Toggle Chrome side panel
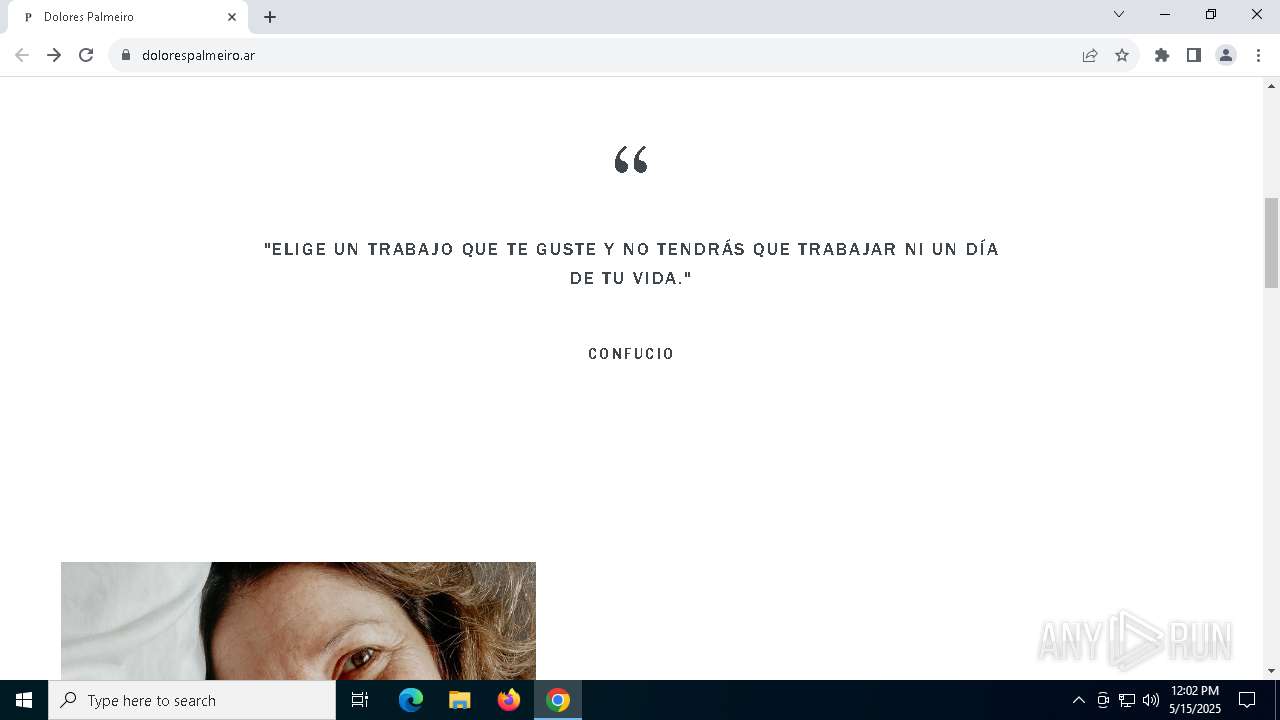Viewport: 1280px width, 720px height. click(1194, 55)
